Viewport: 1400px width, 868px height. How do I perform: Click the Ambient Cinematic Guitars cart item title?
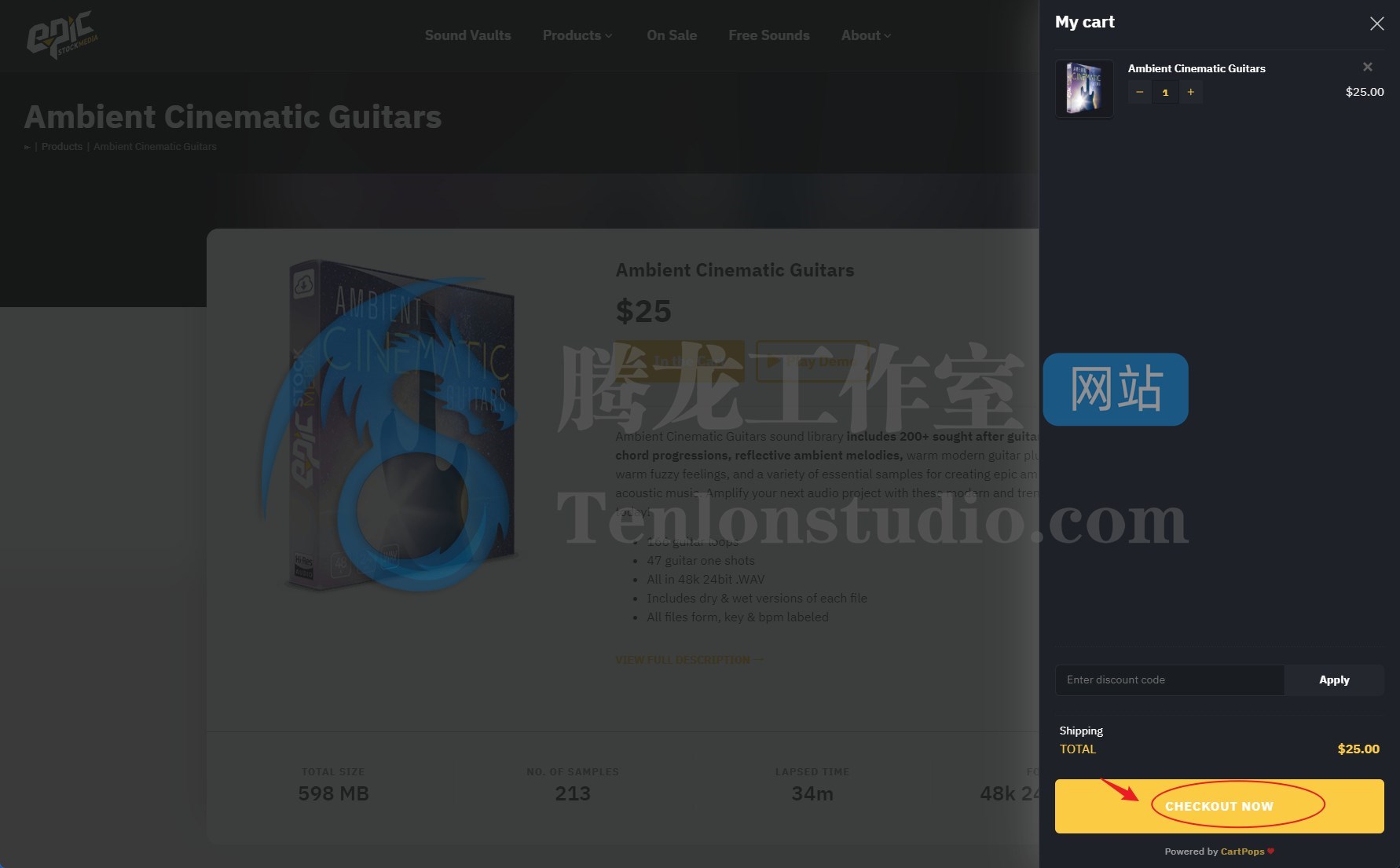click(1197, 68)
